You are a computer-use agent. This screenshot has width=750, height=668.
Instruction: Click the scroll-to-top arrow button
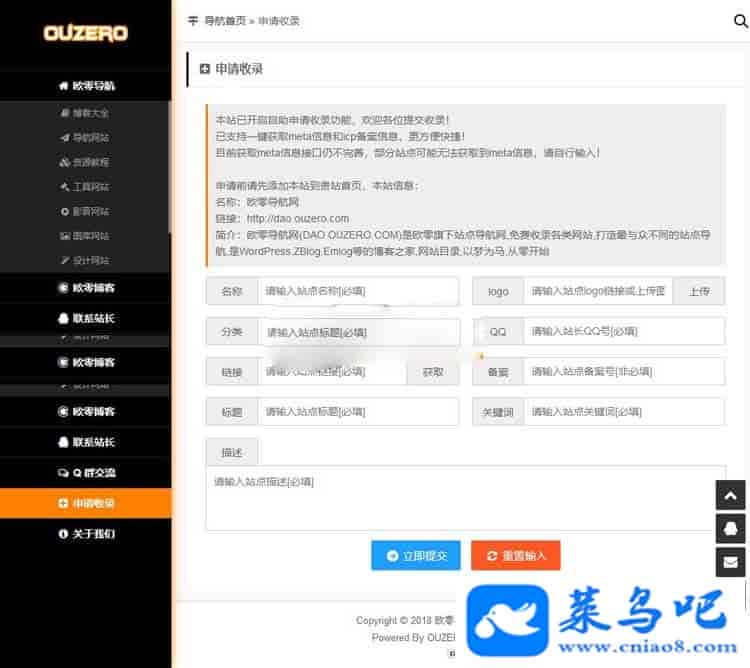[x=731, y=495]
